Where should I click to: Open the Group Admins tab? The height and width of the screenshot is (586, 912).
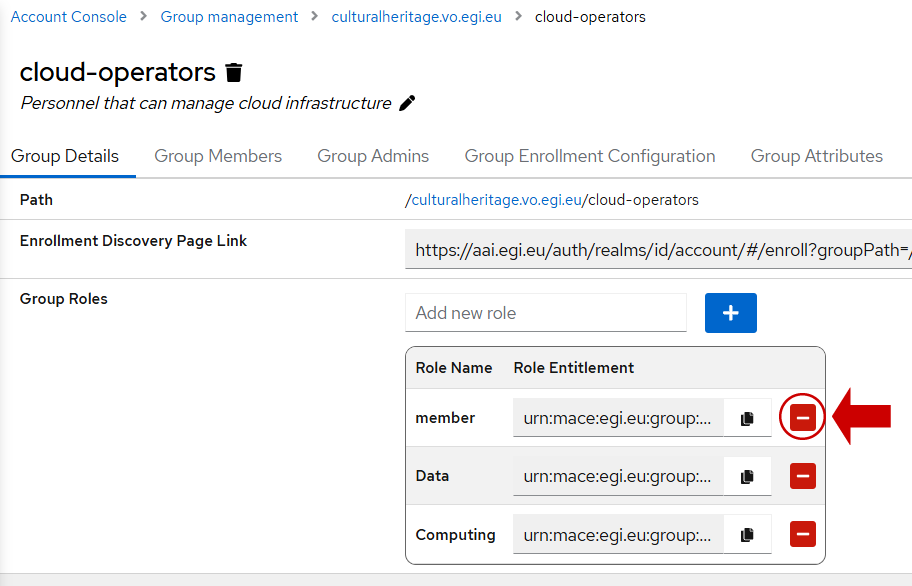coord(373,156)
